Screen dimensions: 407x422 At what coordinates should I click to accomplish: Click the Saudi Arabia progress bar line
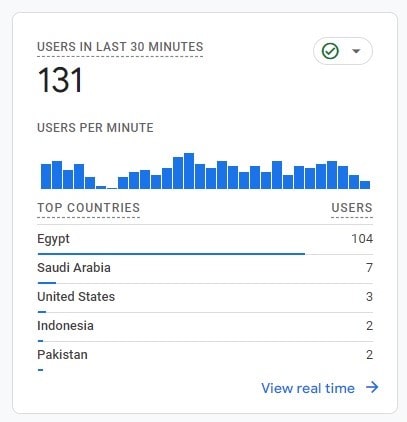47,283
